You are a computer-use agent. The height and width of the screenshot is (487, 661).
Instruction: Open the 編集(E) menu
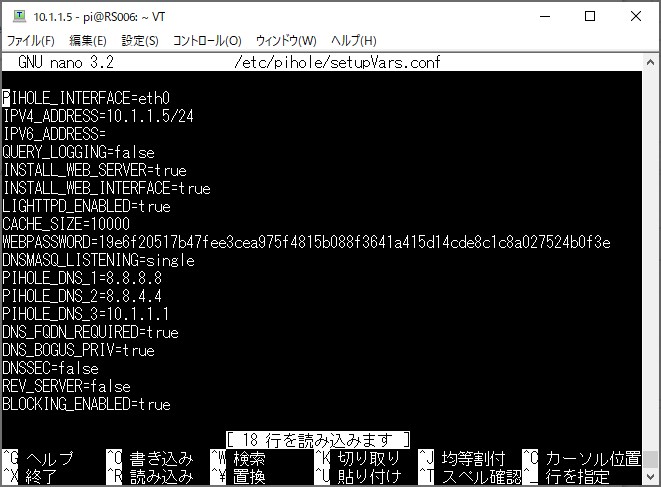[x=88, y=40]
